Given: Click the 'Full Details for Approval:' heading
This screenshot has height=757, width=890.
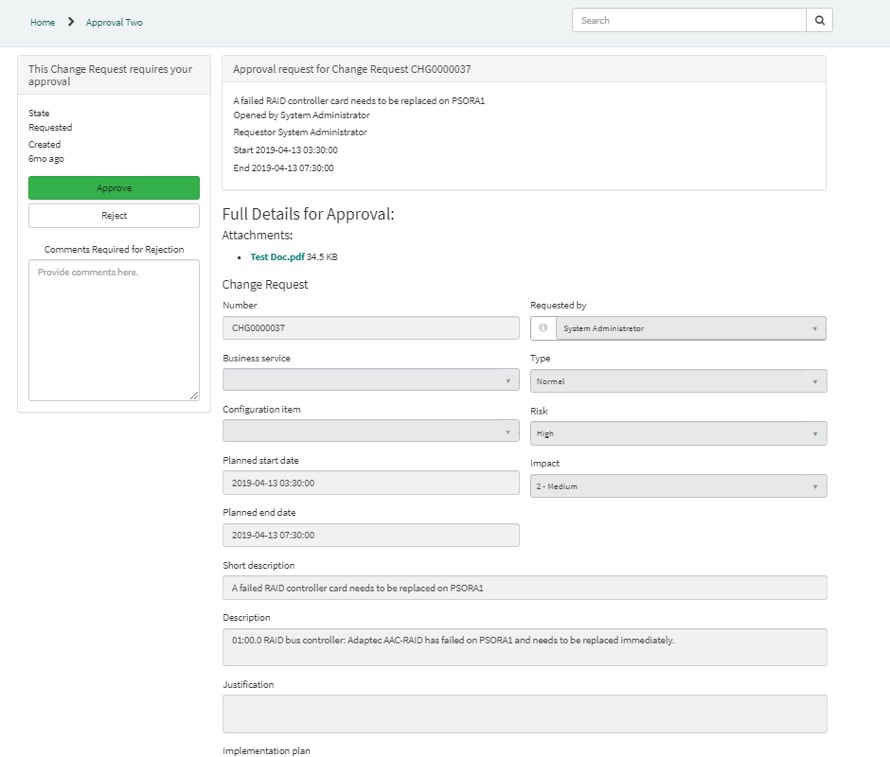Looking at the screenshot, I should (308, 215).
